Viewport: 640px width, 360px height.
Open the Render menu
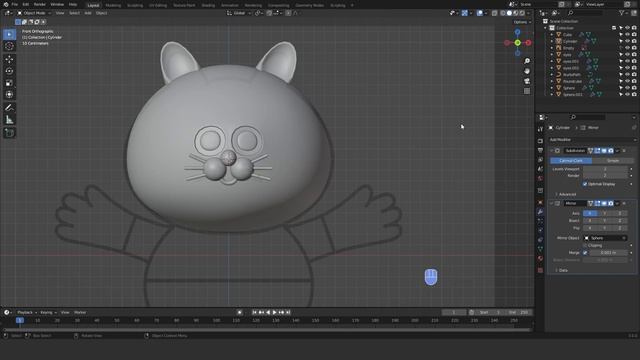point(40,4)
